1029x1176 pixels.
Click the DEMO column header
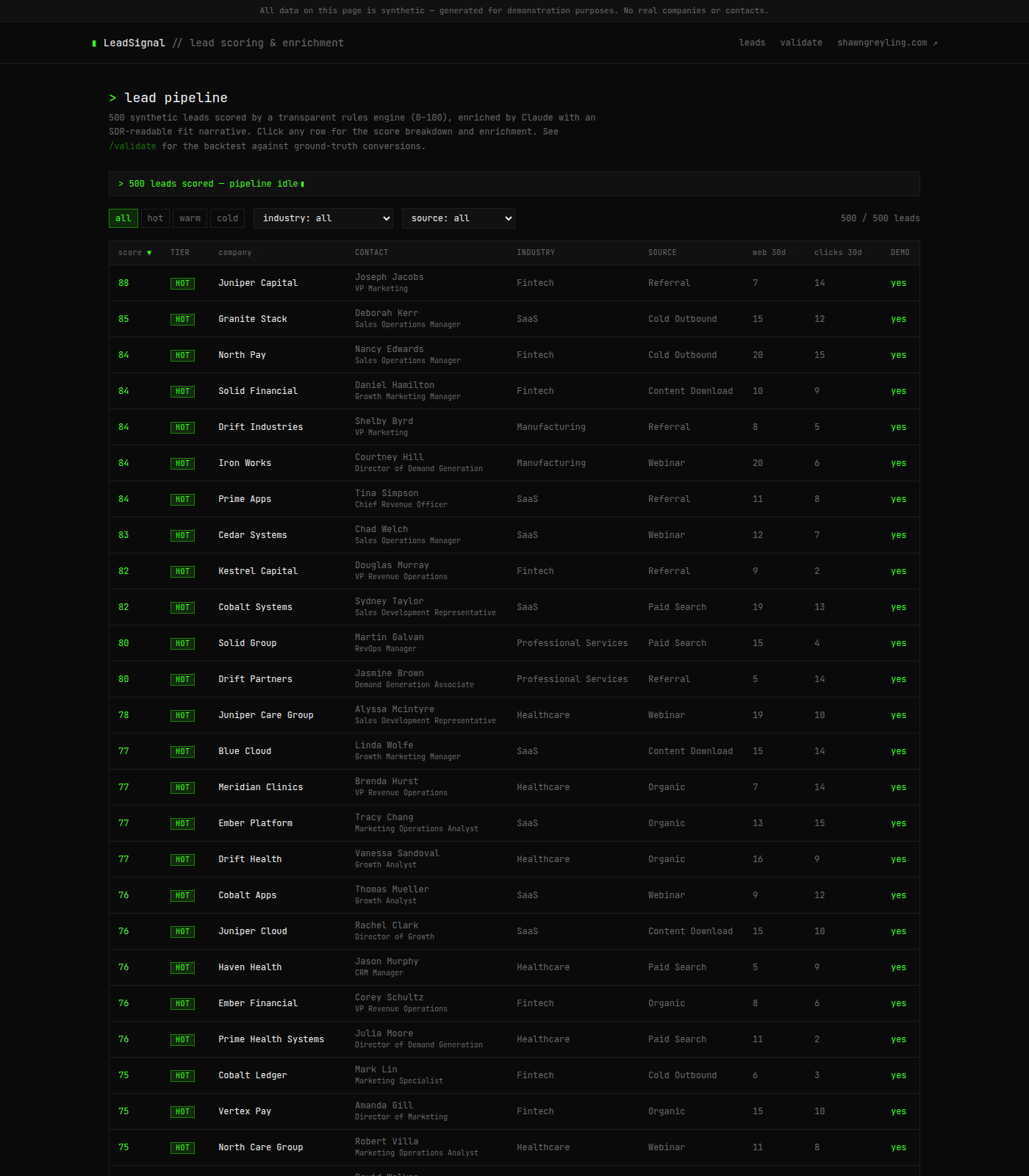click(x=900, y=253)
